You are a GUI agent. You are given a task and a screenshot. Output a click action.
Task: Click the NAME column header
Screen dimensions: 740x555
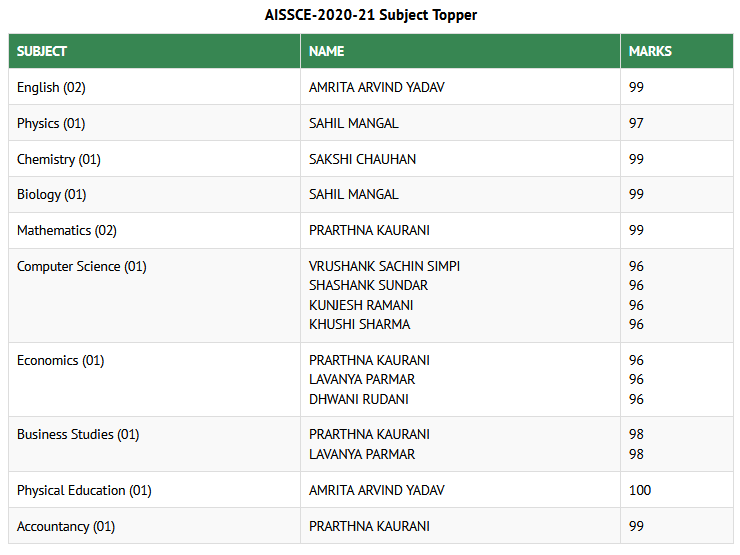(x=326, y=51)
